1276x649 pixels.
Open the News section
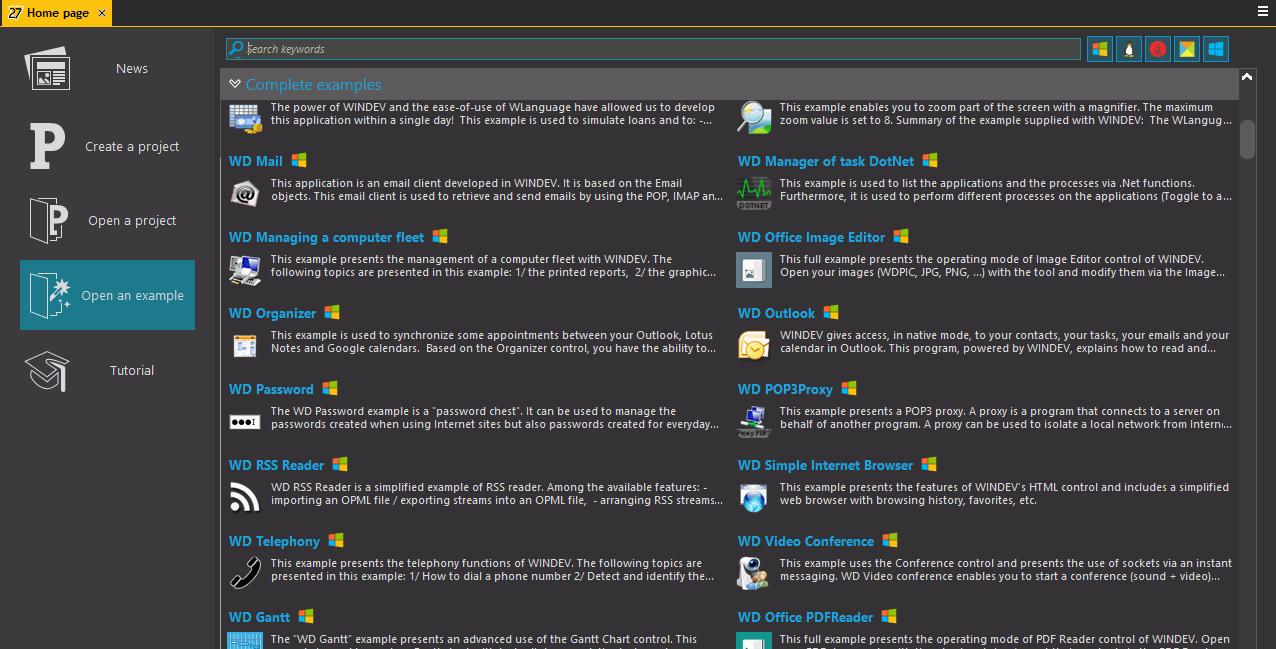(107, 69)
